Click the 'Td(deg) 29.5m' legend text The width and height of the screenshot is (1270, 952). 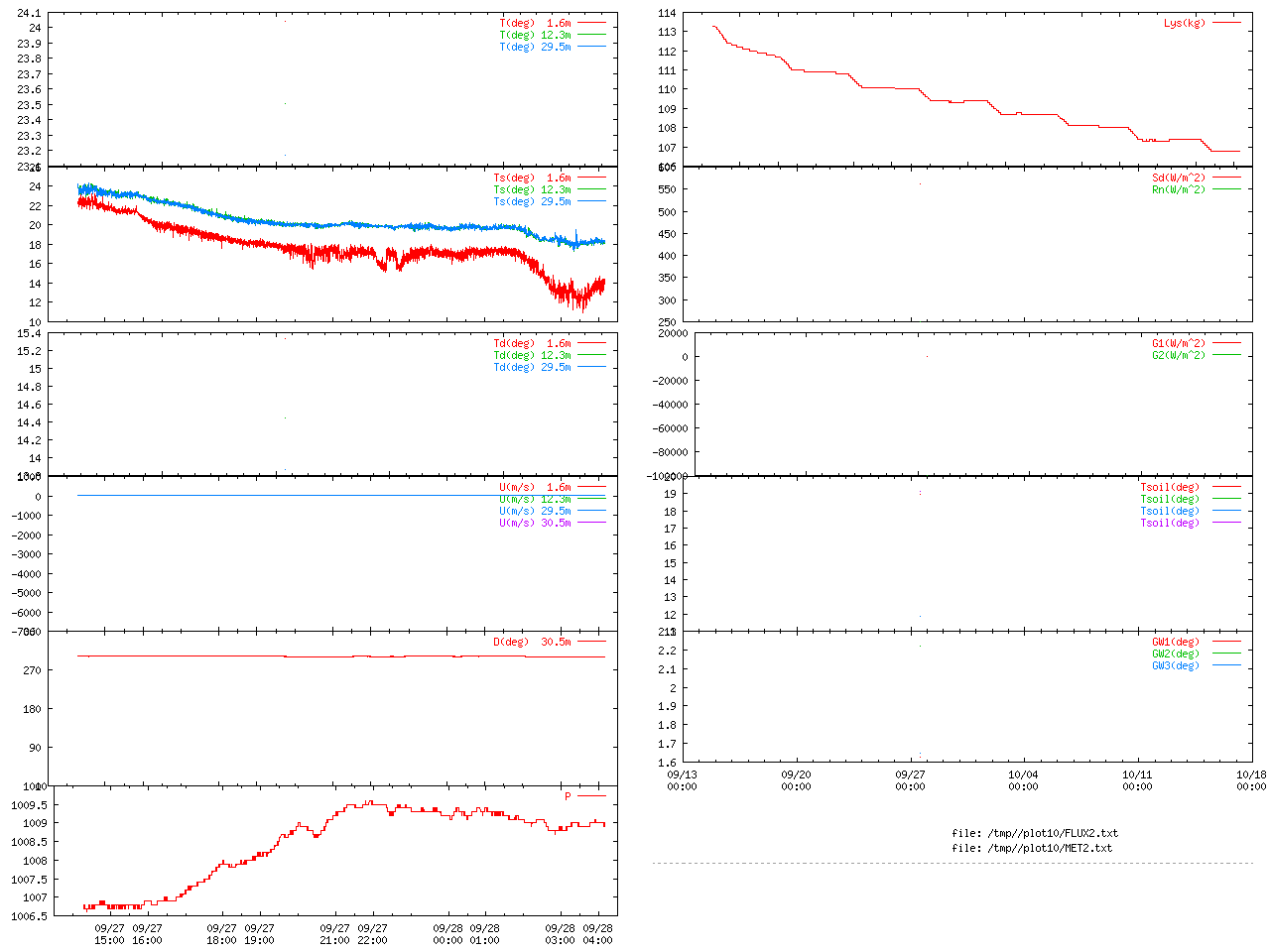[x=533, y=367]
